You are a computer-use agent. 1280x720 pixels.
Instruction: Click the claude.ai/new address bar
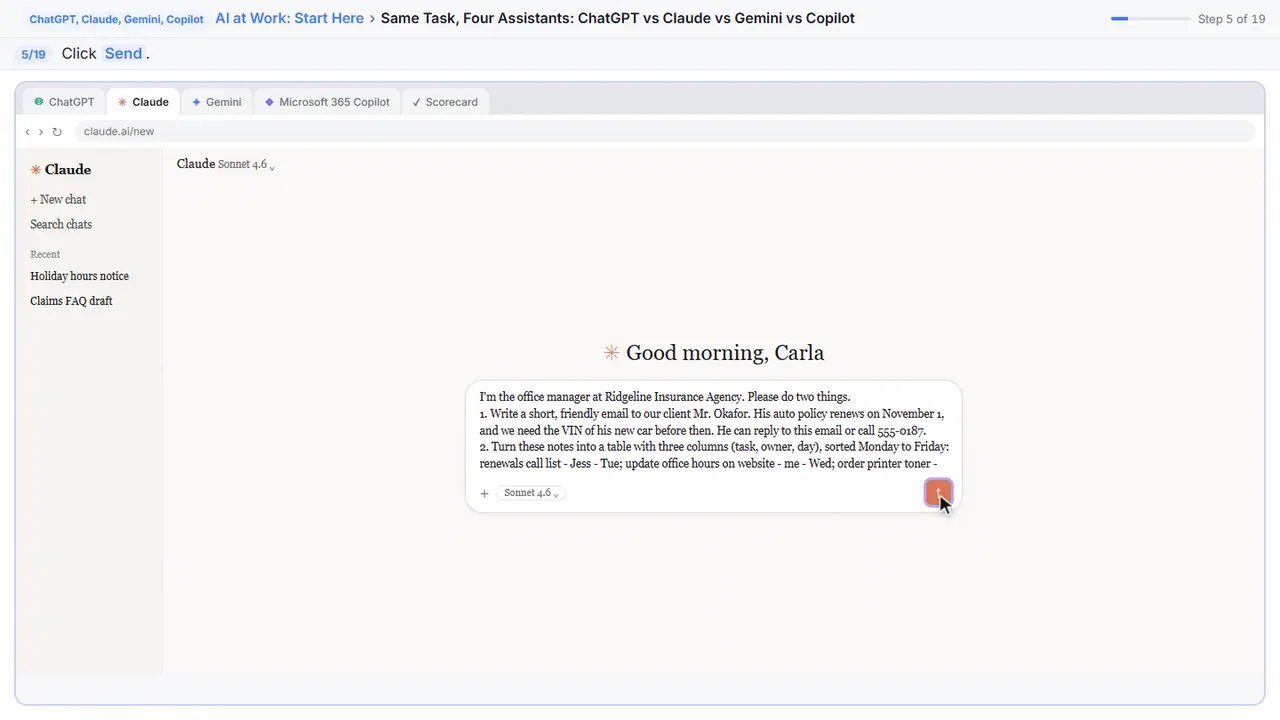pos(664,132)
